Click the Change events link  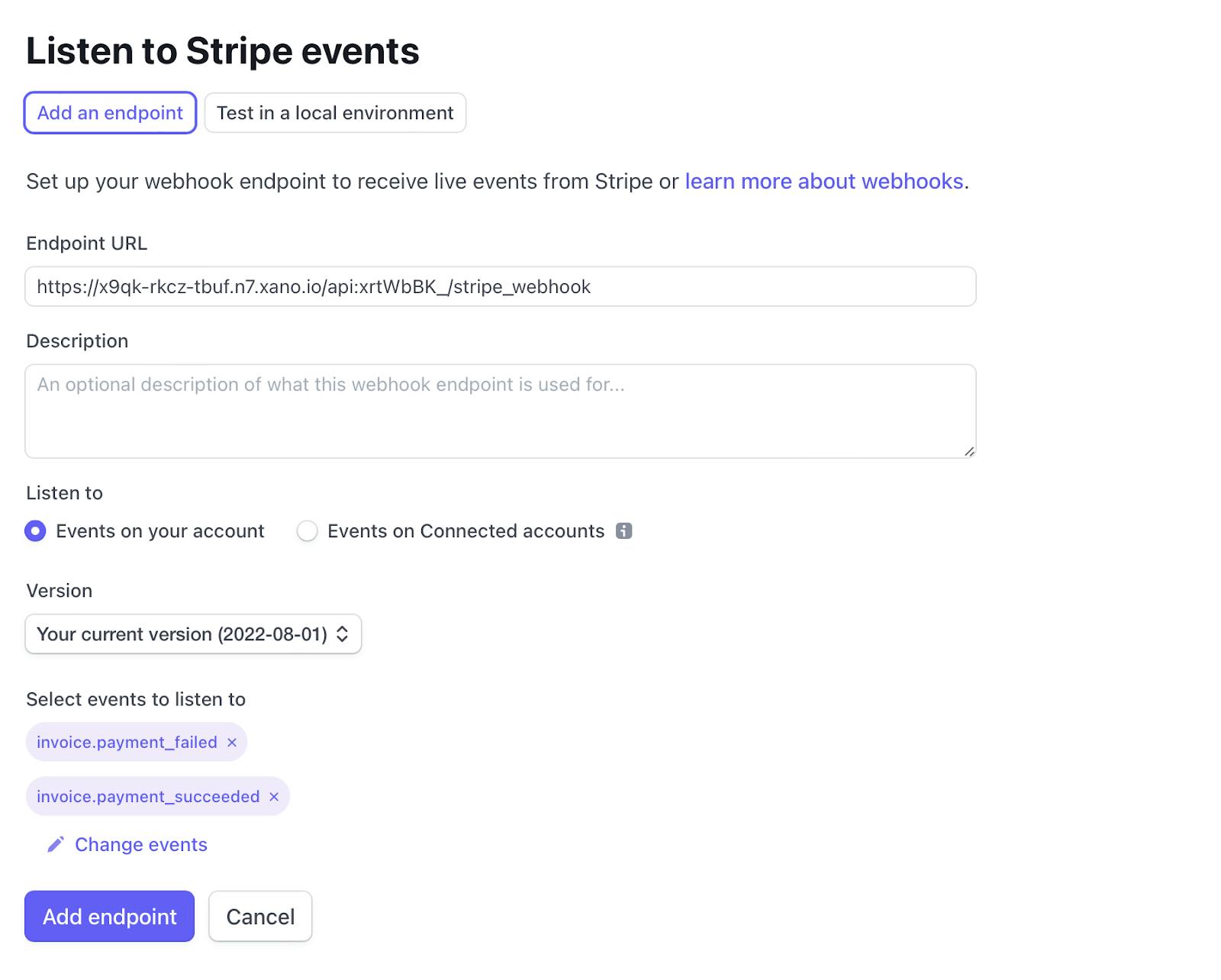pyautogui.click(x=141, y=845)
